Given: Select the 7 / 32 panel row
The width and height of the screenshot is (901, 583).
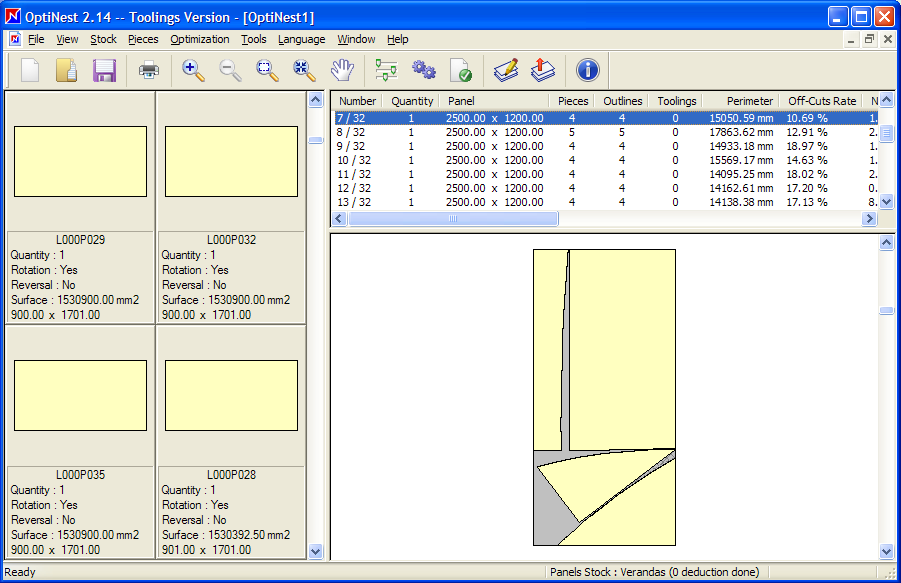Looking at the screenshot, I should pyautogui.click(x=606, y=118).
